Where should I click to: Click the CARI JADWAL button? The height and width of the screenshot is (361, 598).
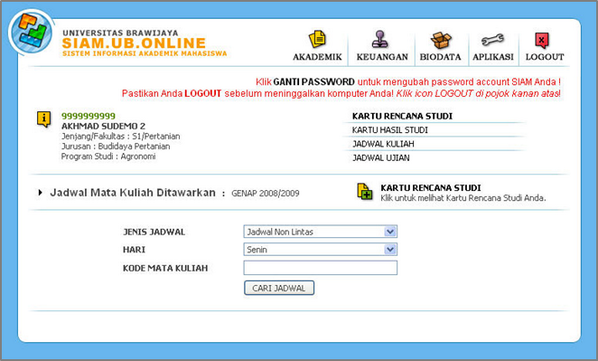click(x=279, y=288)
